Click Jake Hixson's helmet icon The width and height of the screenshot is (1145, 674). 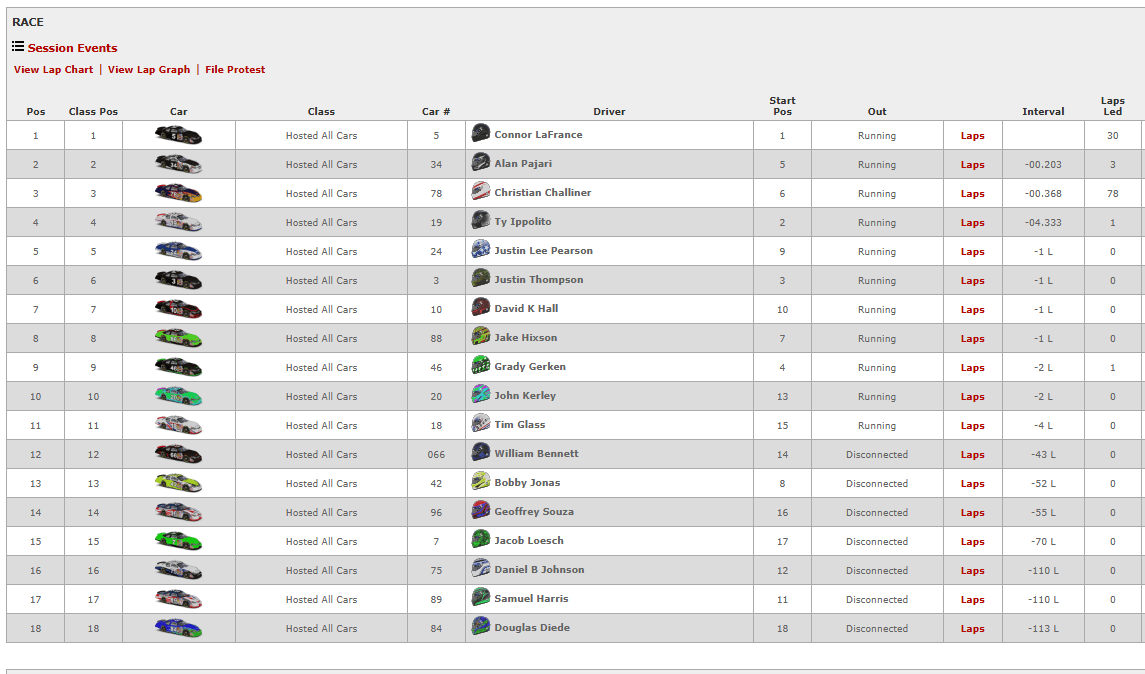point(481,337)
